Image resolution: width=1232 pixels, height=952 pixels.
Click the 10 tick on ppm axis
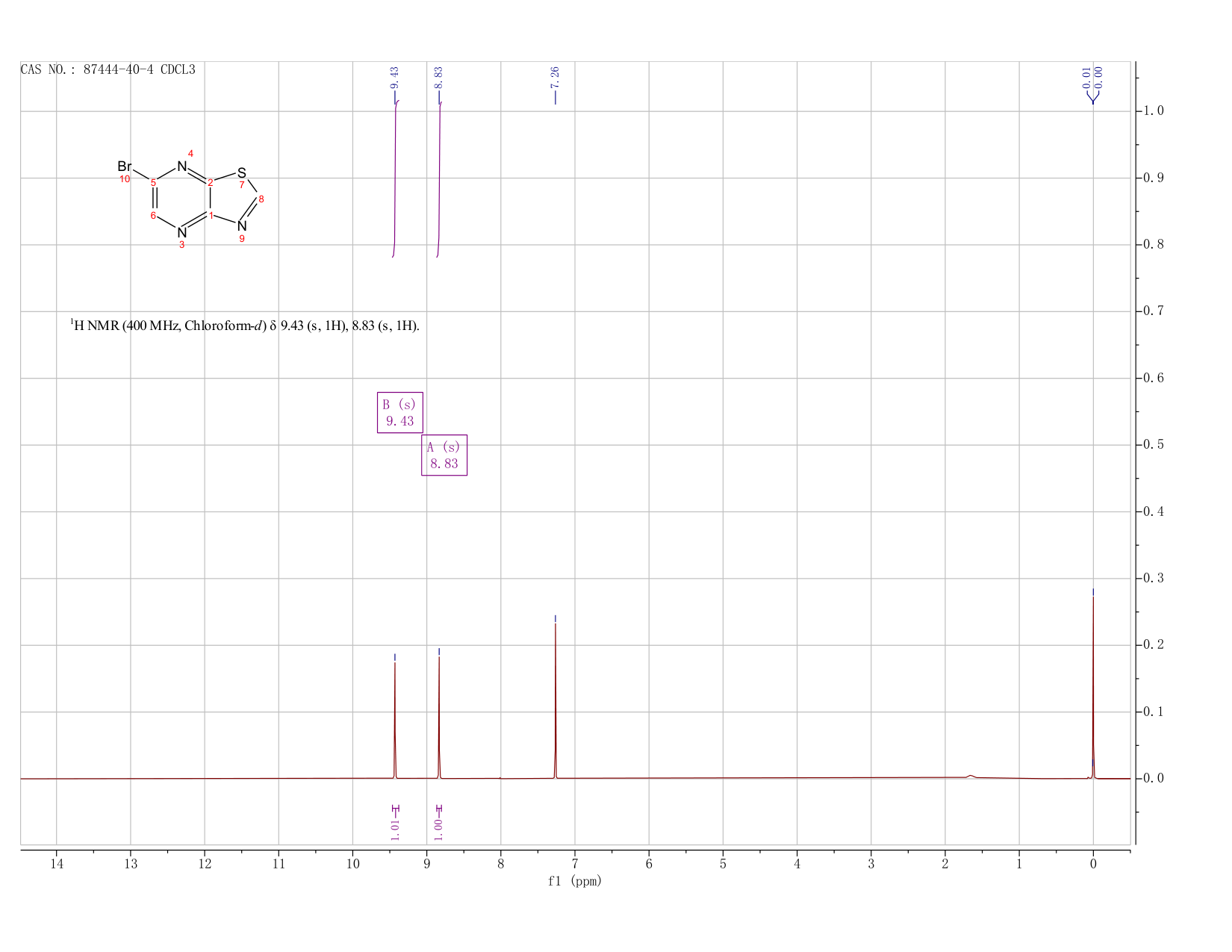tap(352, 864)
